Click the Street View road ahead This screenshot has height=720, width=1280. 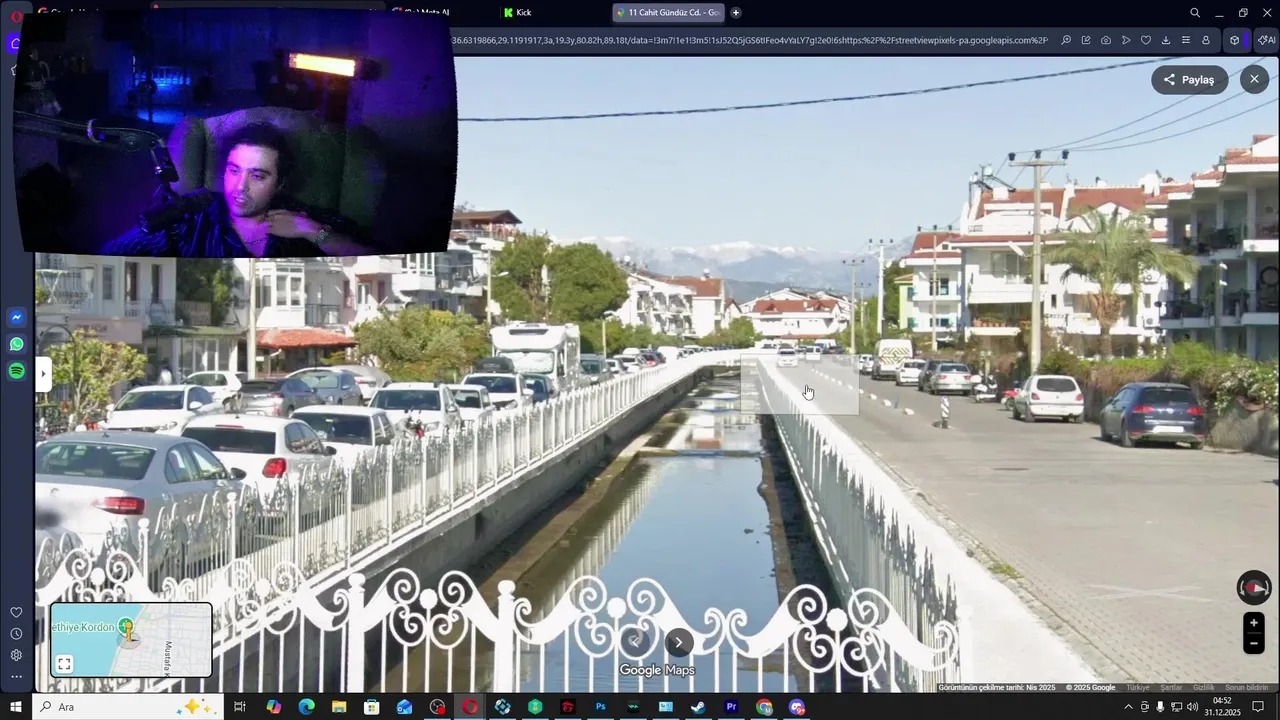pos(800,384)
